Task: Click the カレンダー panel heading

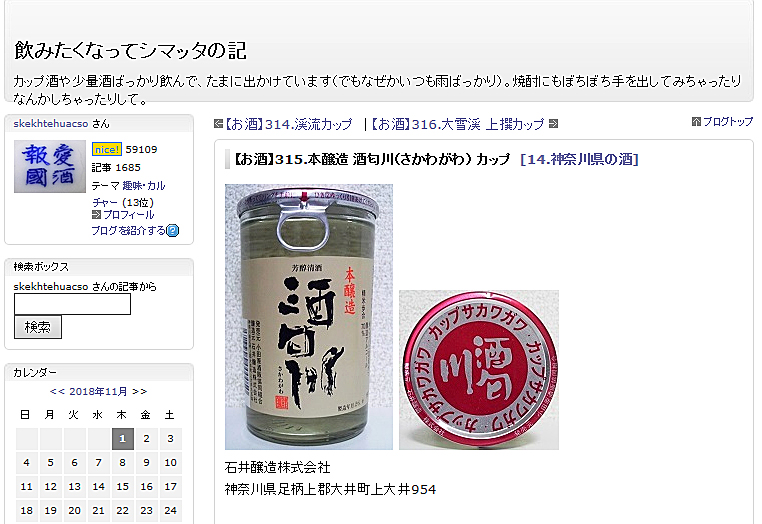Action: tap(35, 372)
